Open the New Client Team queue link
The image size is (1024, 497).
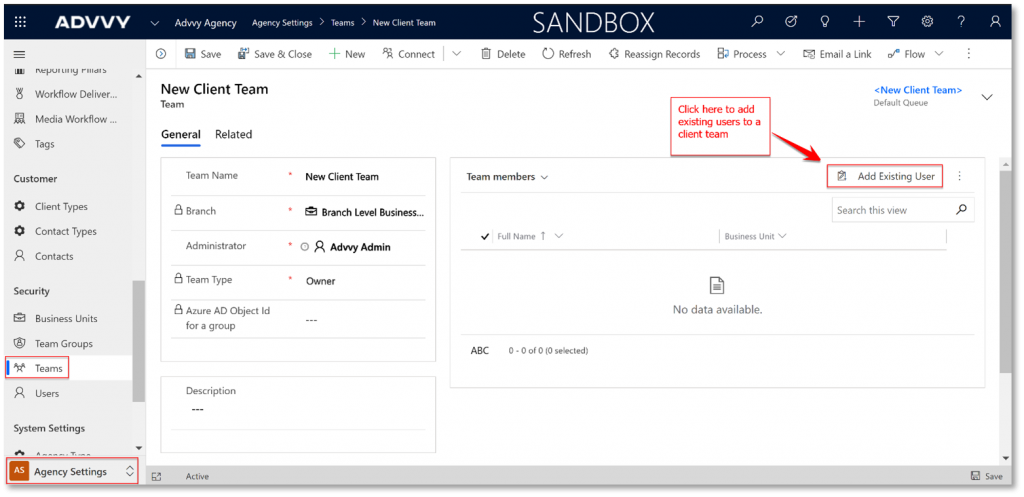[x=917, y=90]
